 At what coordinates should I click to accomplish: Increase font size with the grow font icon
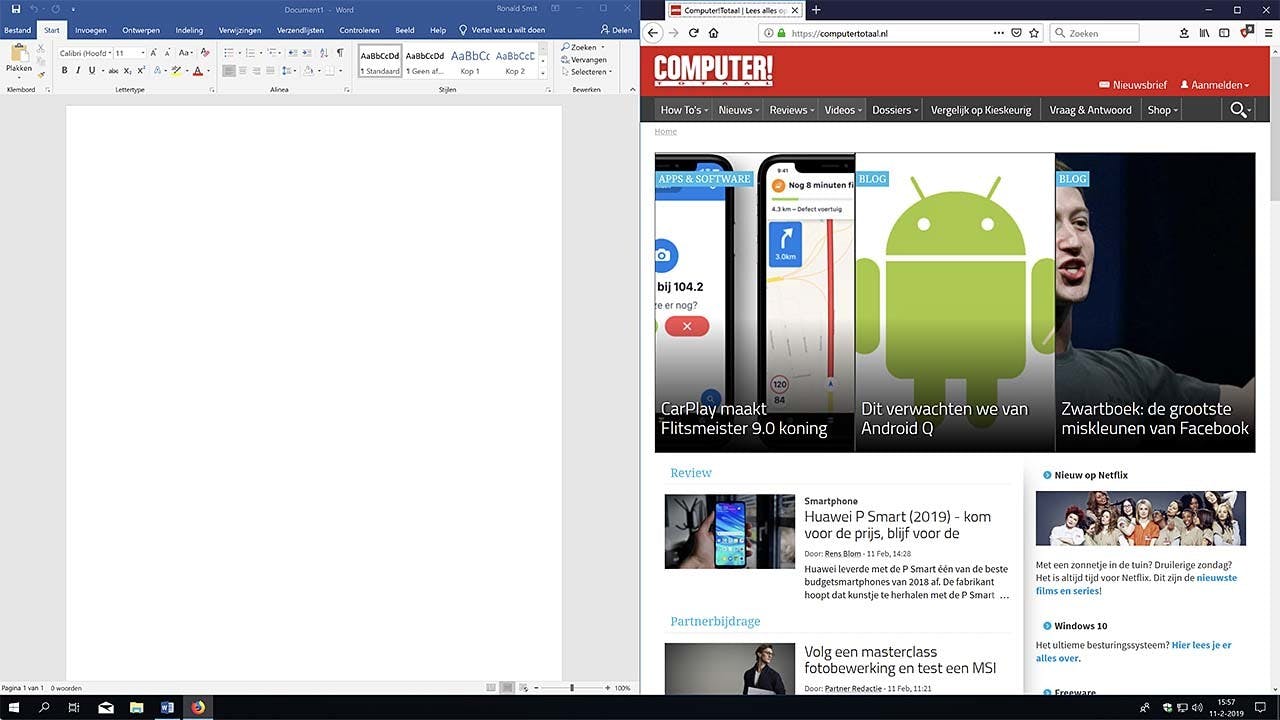pyautogui.click(x=154, y=53)
